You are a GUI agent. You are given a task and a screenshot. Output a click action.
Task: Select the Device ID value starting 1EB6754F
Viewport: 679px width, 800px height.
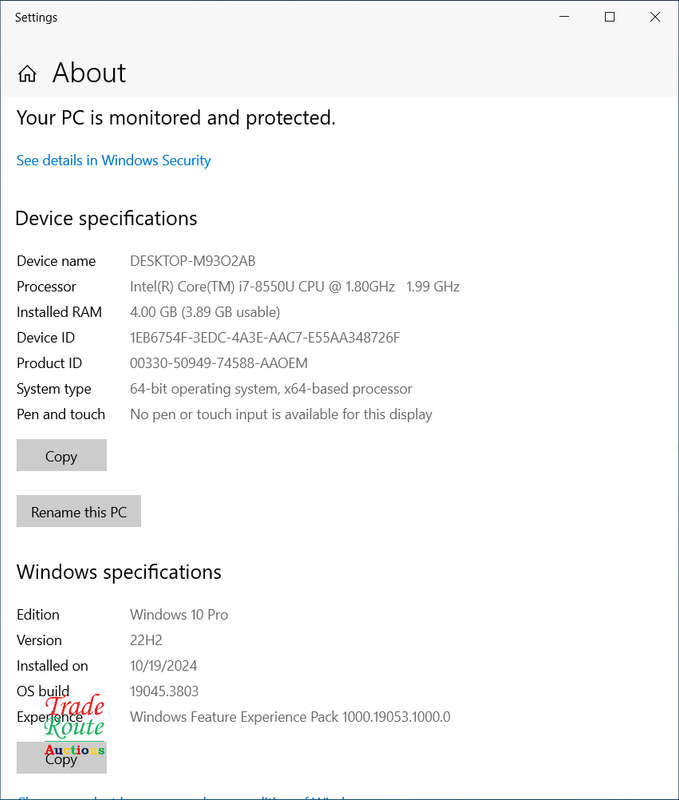265,338
